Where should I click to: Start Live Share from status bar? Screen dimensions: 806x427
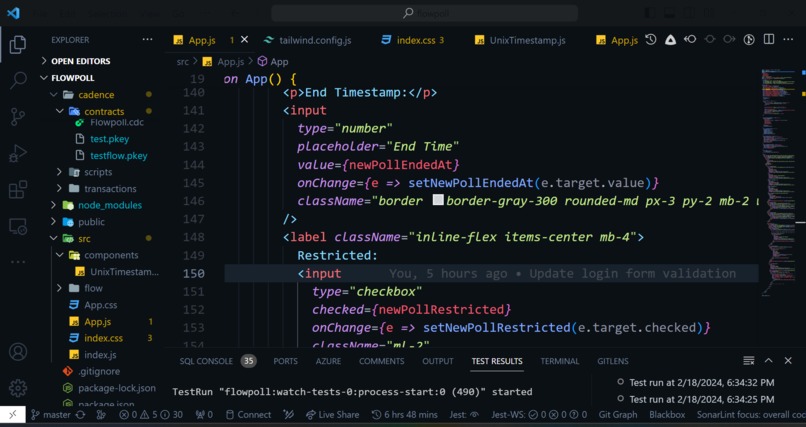click(x=332, y=415)
